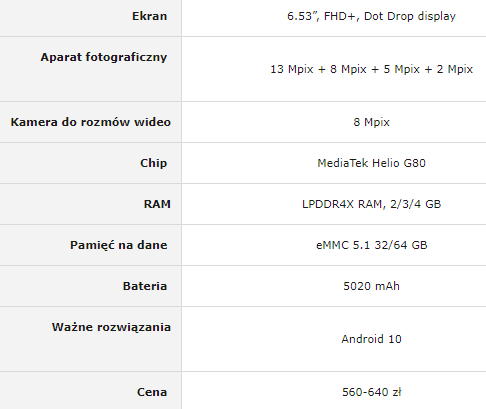Click the Bateria row label
The width and height of the screenshot is (486, 409).
pos(145,286)
